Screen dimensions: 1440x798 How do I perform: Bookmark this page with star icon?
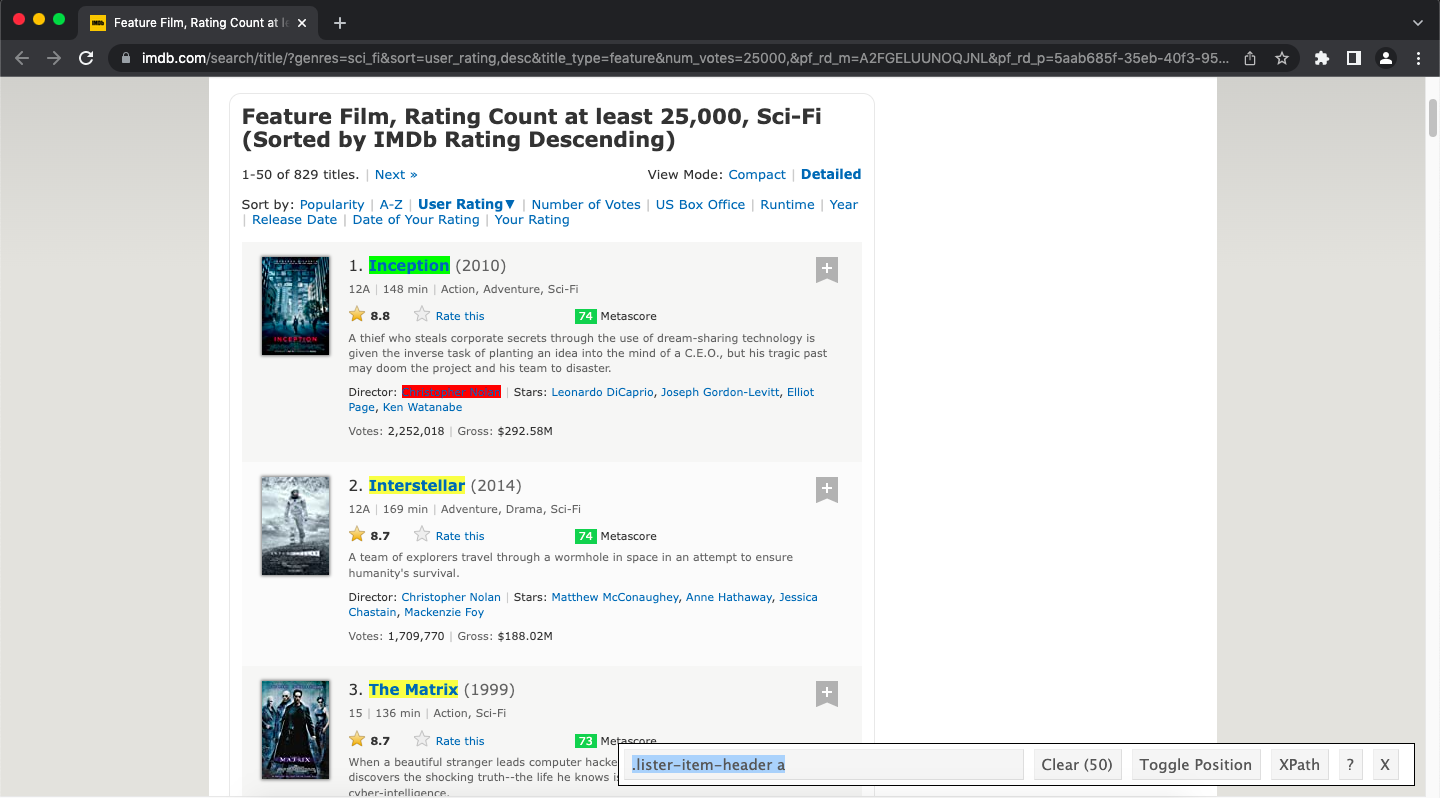pos(1282,58)
